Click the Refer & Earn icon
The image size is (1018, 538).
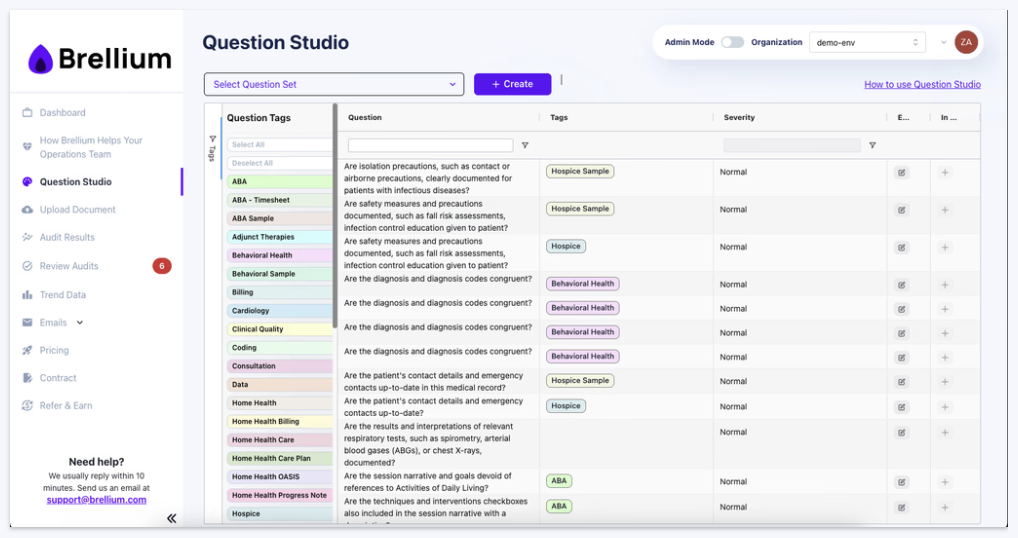27,406
